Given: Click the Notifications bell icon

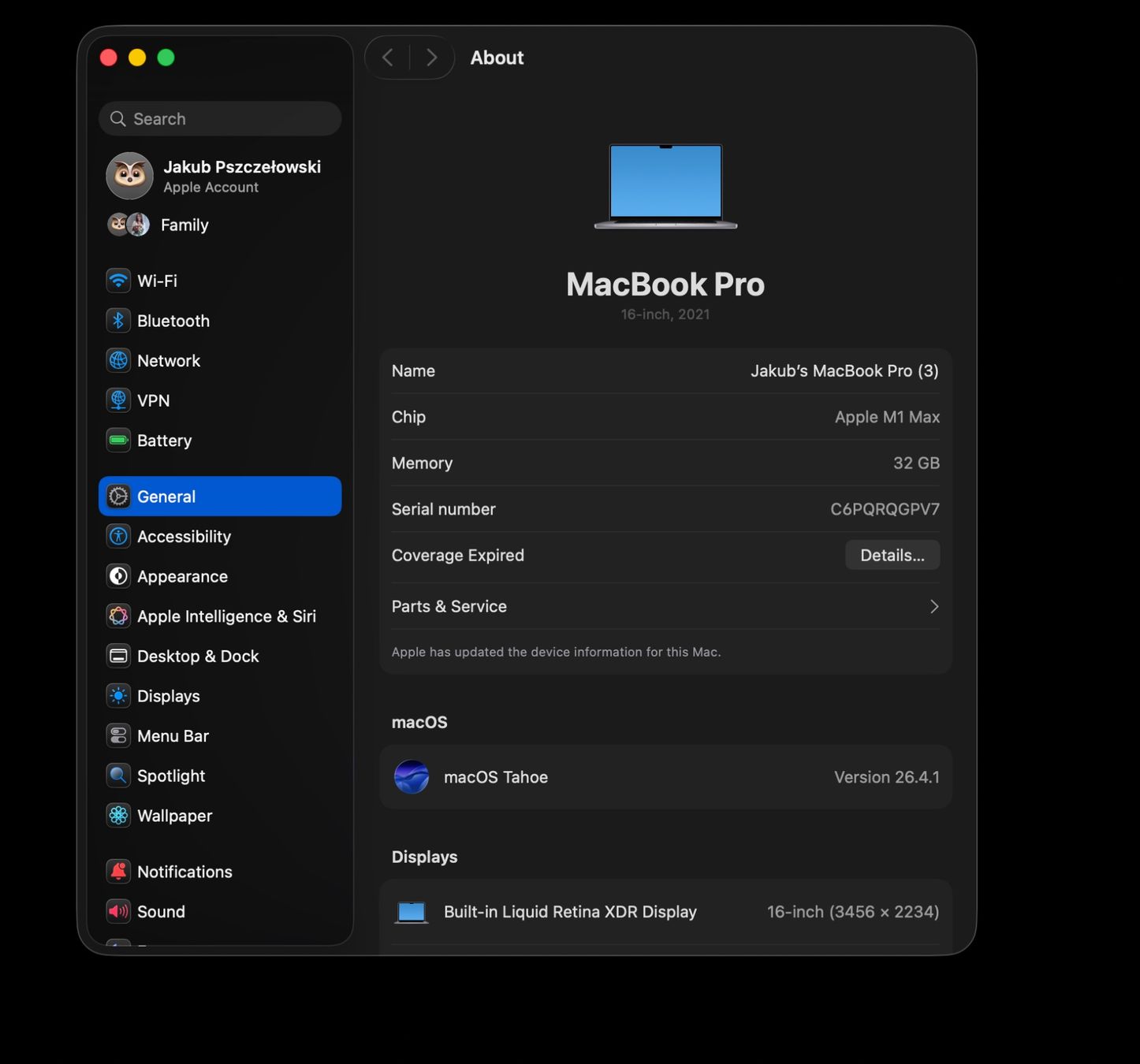Looking at the screenshot, I should 118,872.
